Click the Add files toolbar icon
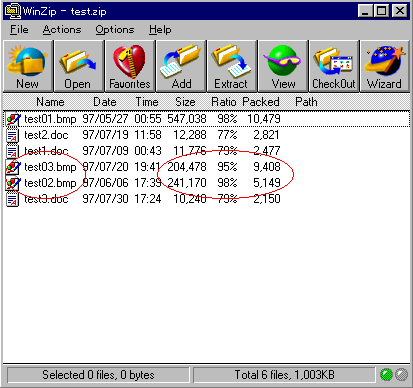413x388 pixels. click(x=181, y=66)
